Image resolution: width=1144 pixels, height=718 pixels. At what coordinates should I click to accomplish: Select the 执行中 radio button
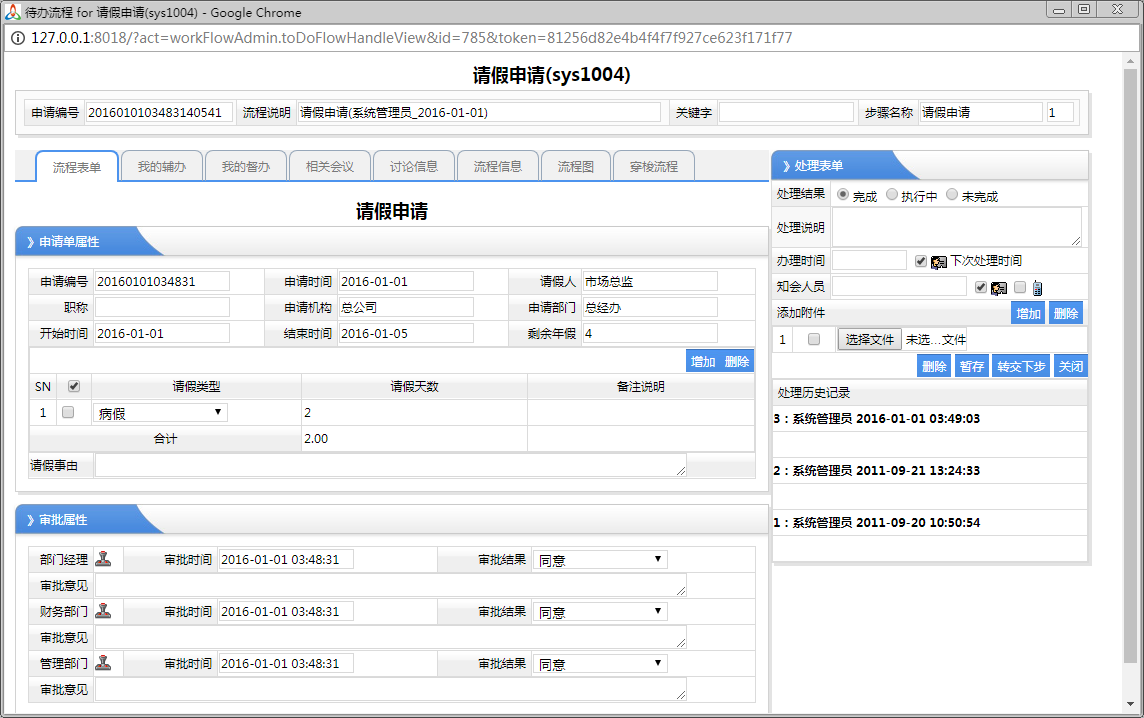[x=892, y=195]
